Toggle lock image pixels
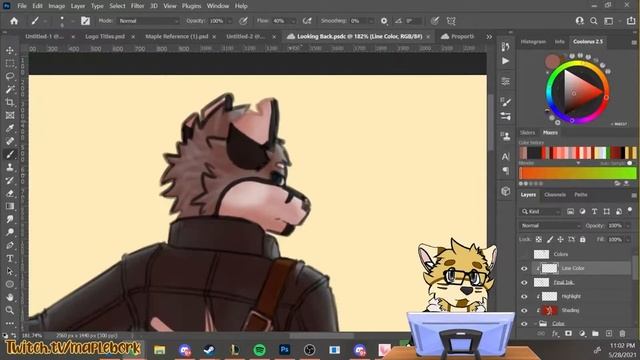The width and height of the screenshot is (640, 360). point(550,240)
